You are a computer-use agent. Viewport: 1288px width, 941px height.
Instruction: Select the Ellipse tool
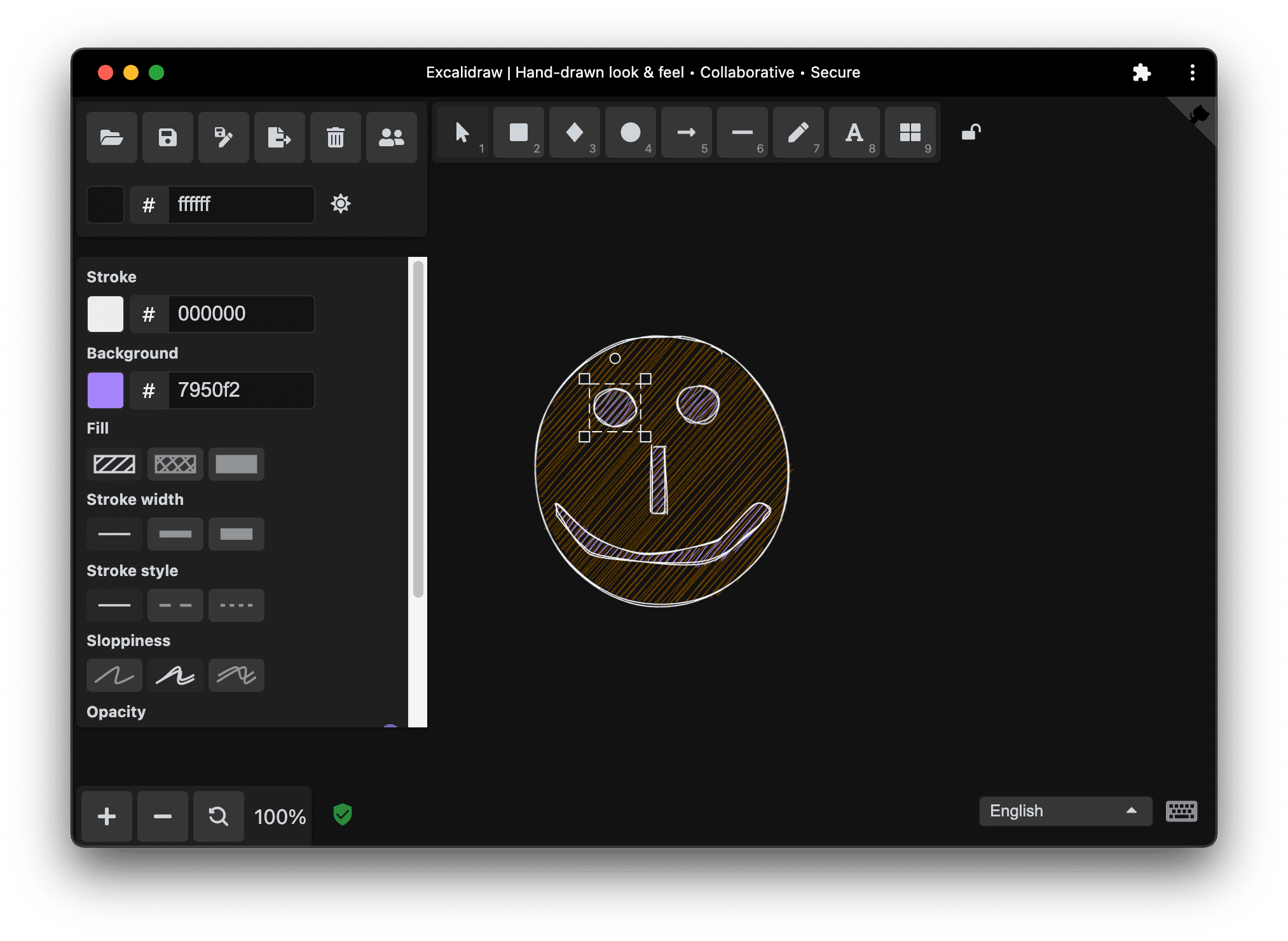click(x=630, y=135)
